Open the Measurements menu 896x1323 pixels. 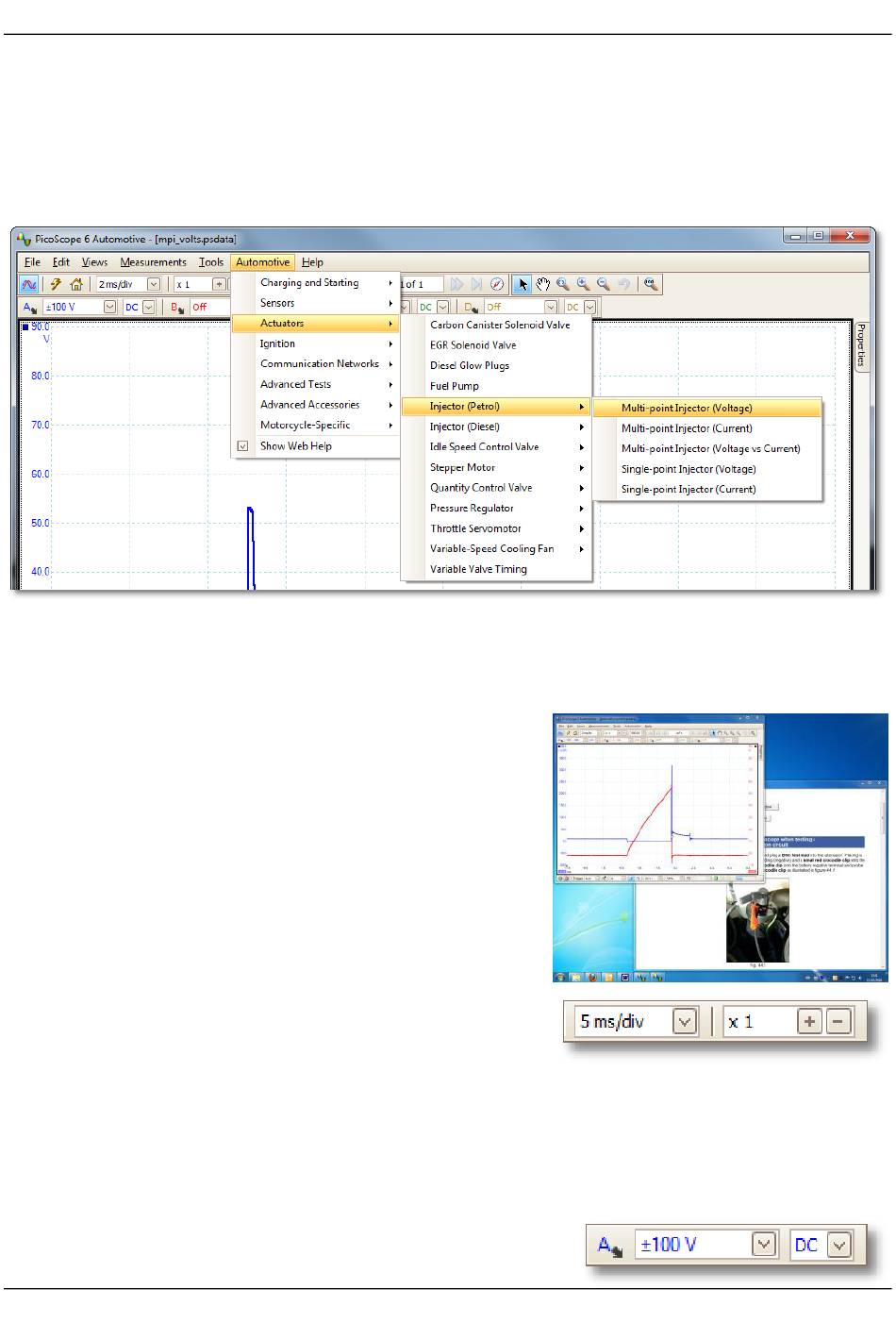point(154,262)
